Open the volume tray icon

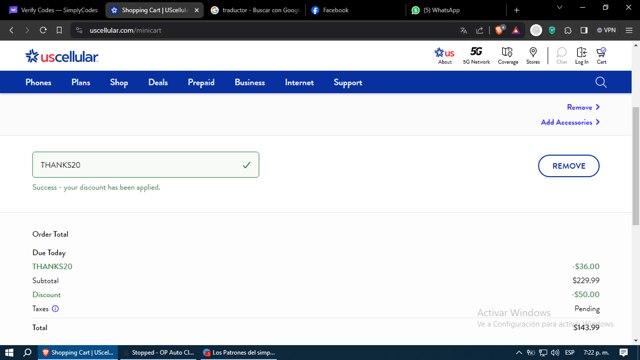click(x=555, y=352)
